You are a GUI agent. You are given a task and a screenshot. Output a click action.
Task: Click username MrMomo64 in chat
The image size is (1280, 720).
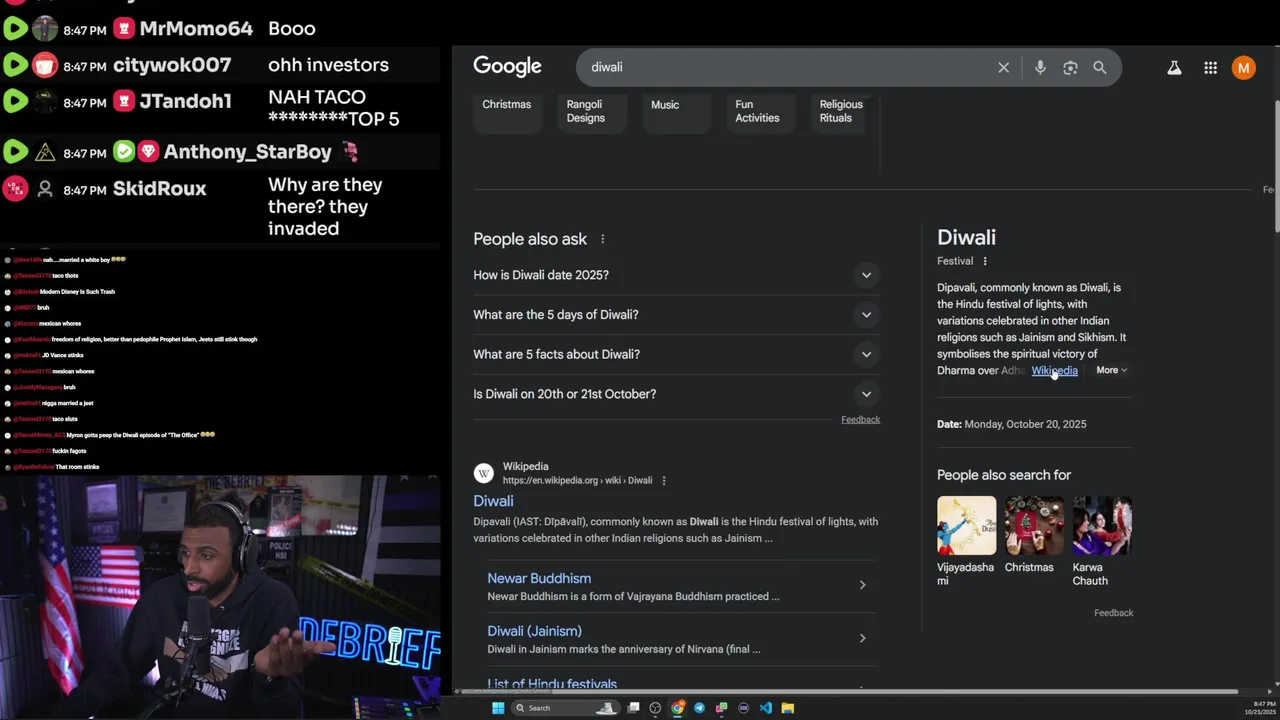(x=196, y=29)
